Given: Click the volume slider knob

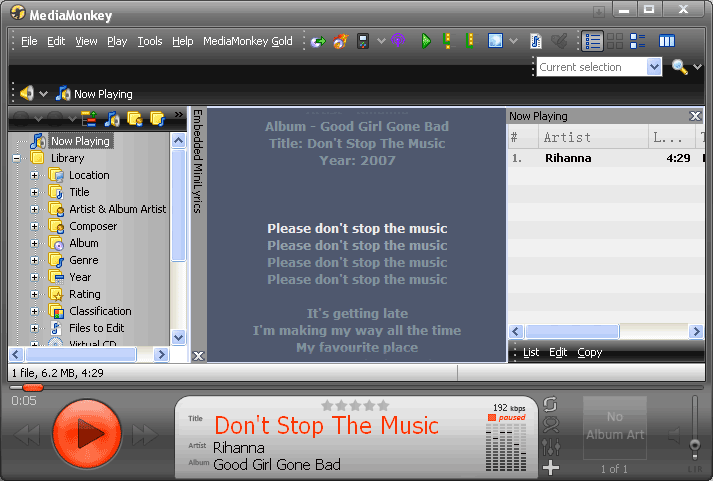Looking at the screenshot, I should tap(694, 444).
